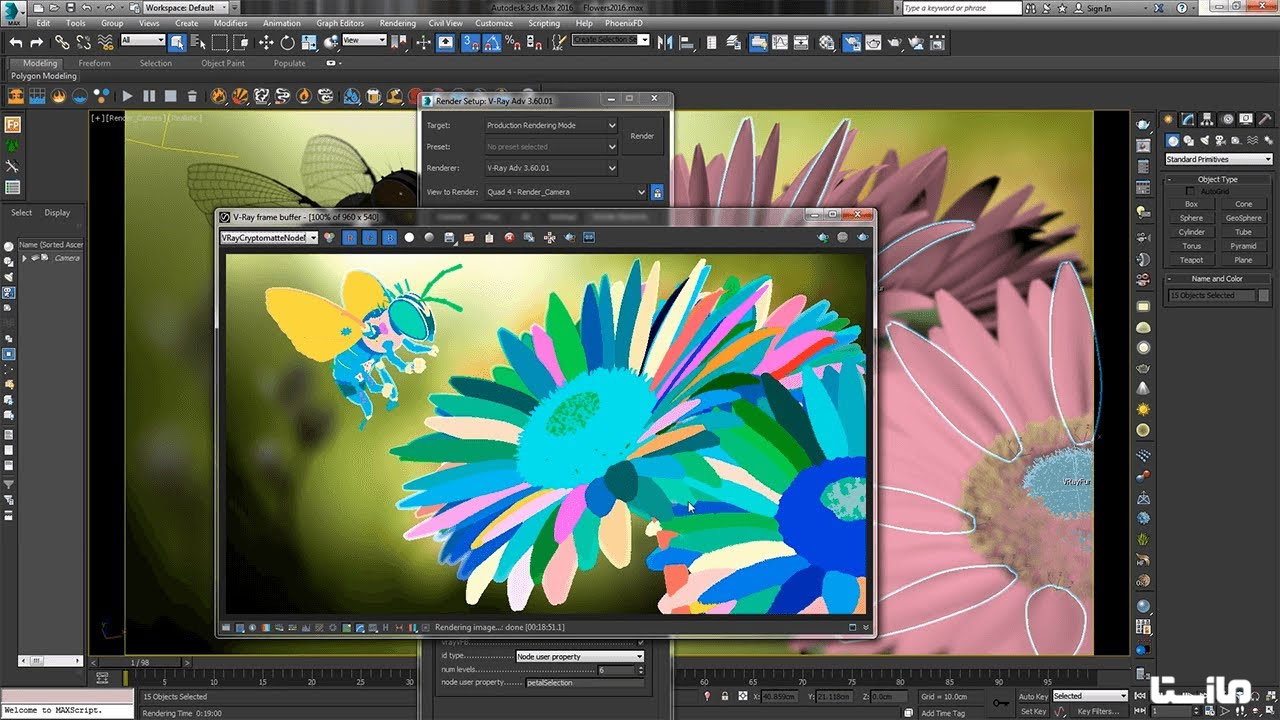The image size is (1280, 720).
Task: Open the Target dropdown in Render Setup
Action: [551, 126]
